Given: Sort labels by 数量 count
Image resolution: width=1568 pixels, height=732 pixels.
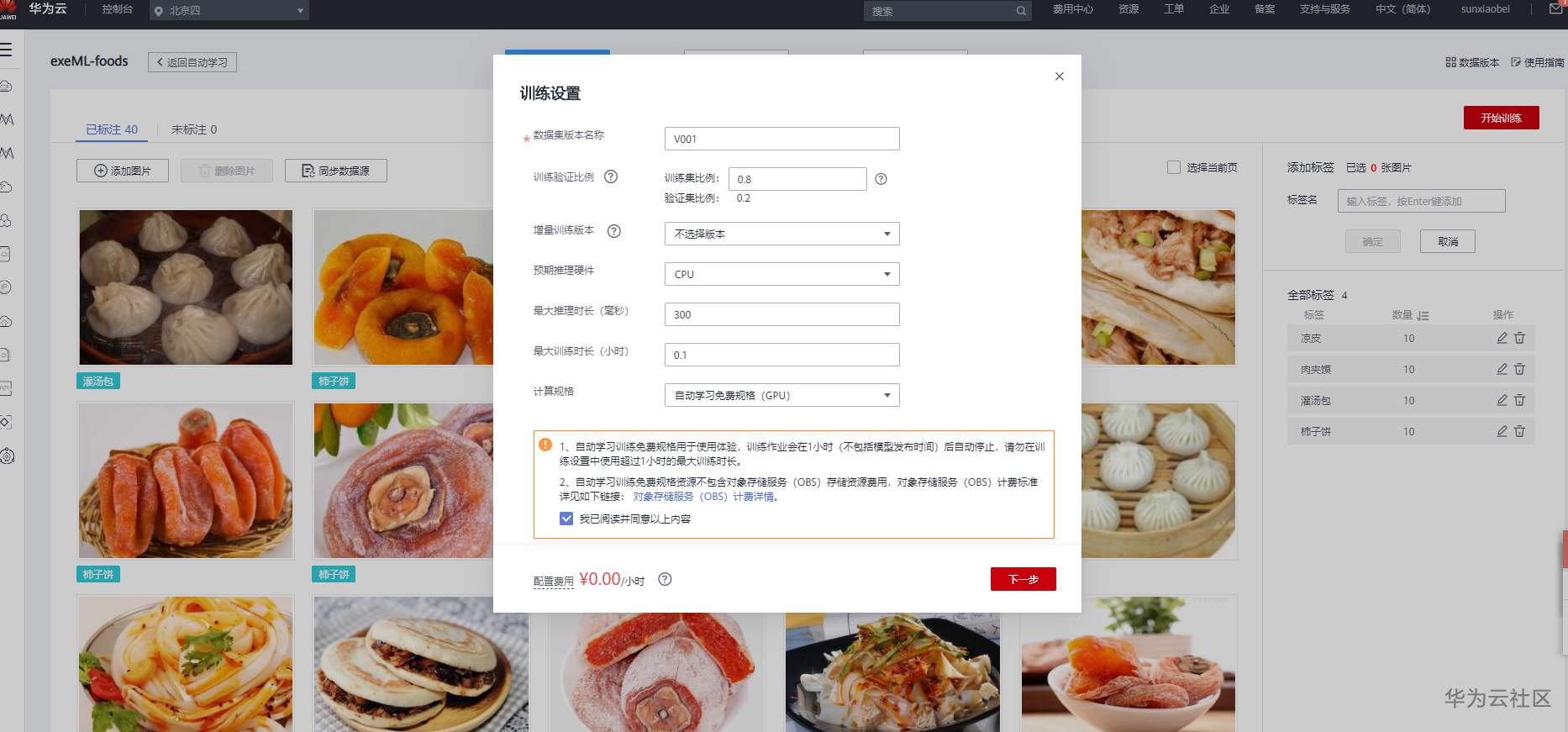Looking at the screenshot, I should tap(1423, 315).
